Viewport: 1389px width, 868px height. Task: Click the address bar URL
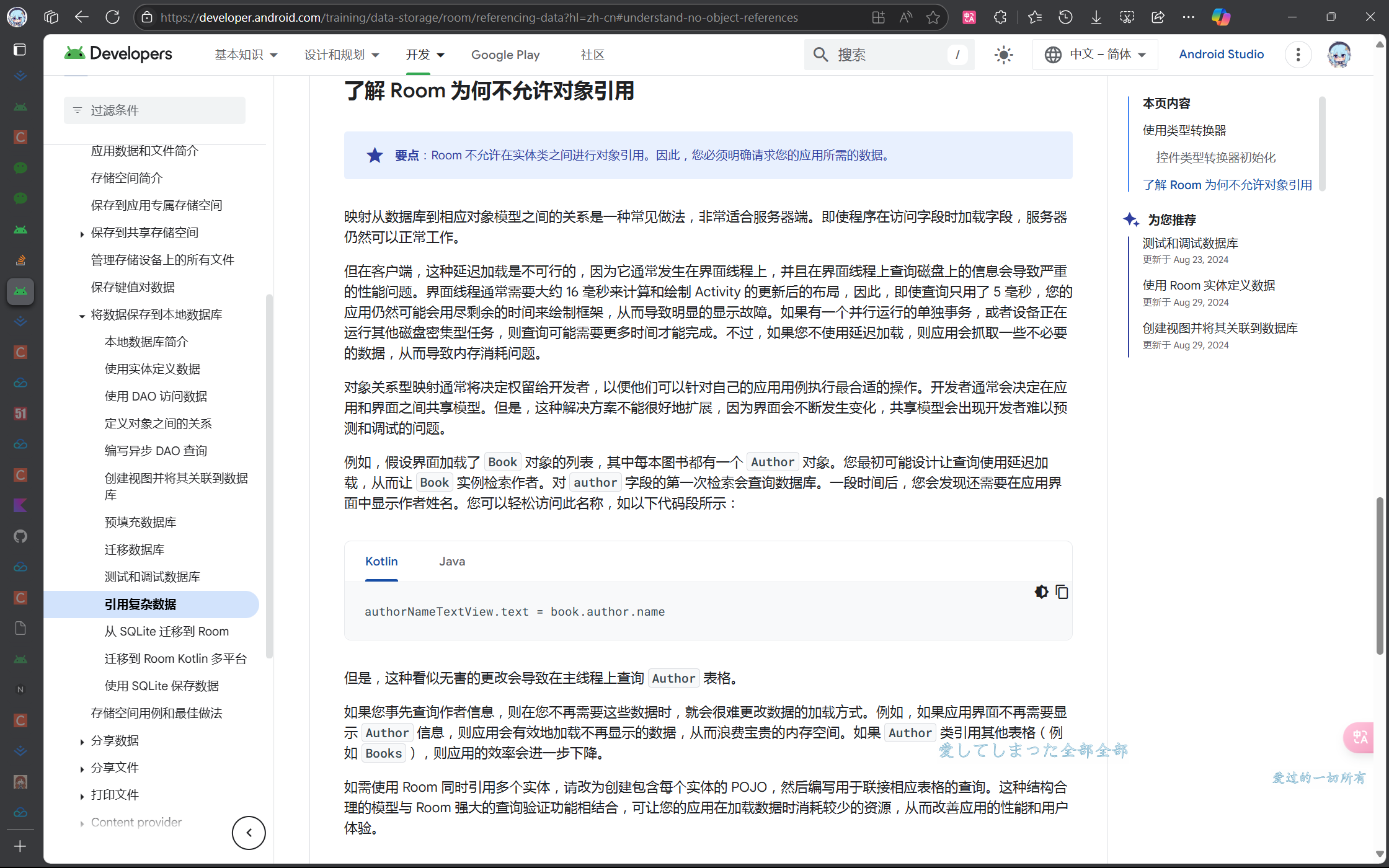(479, 17)
